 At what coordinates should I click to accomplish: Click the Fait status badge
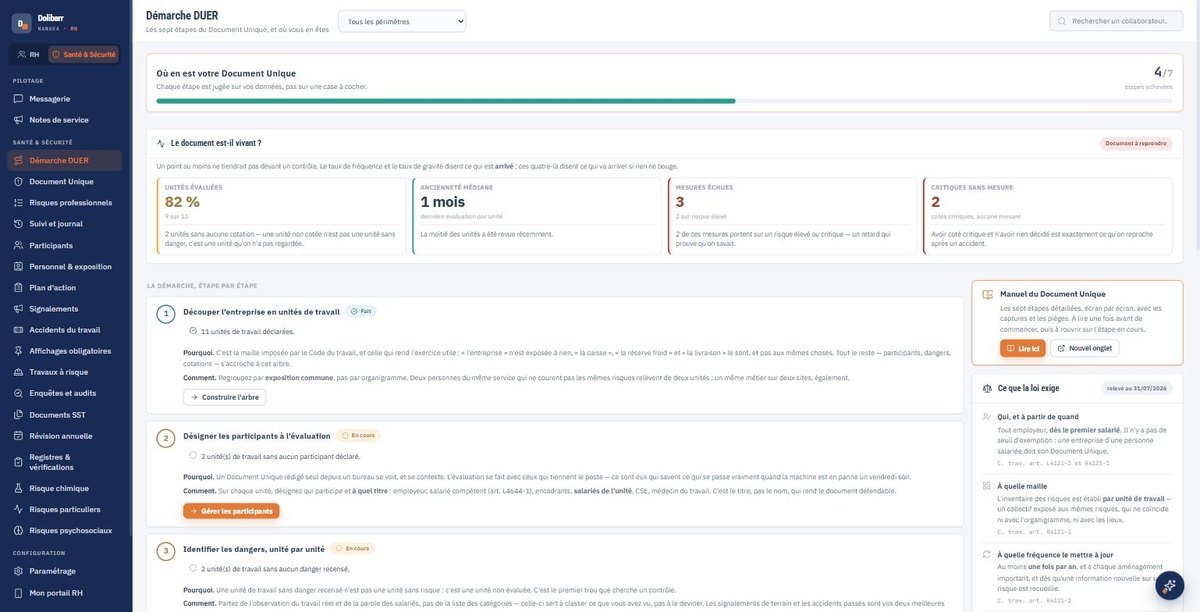tap(361, 312)
